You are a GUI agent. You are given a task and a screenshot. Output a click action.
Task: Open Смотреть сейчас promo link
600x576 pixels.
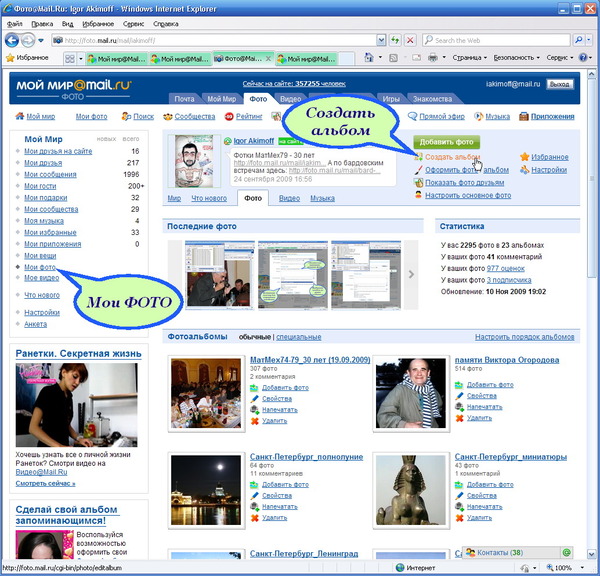[46, 483]
